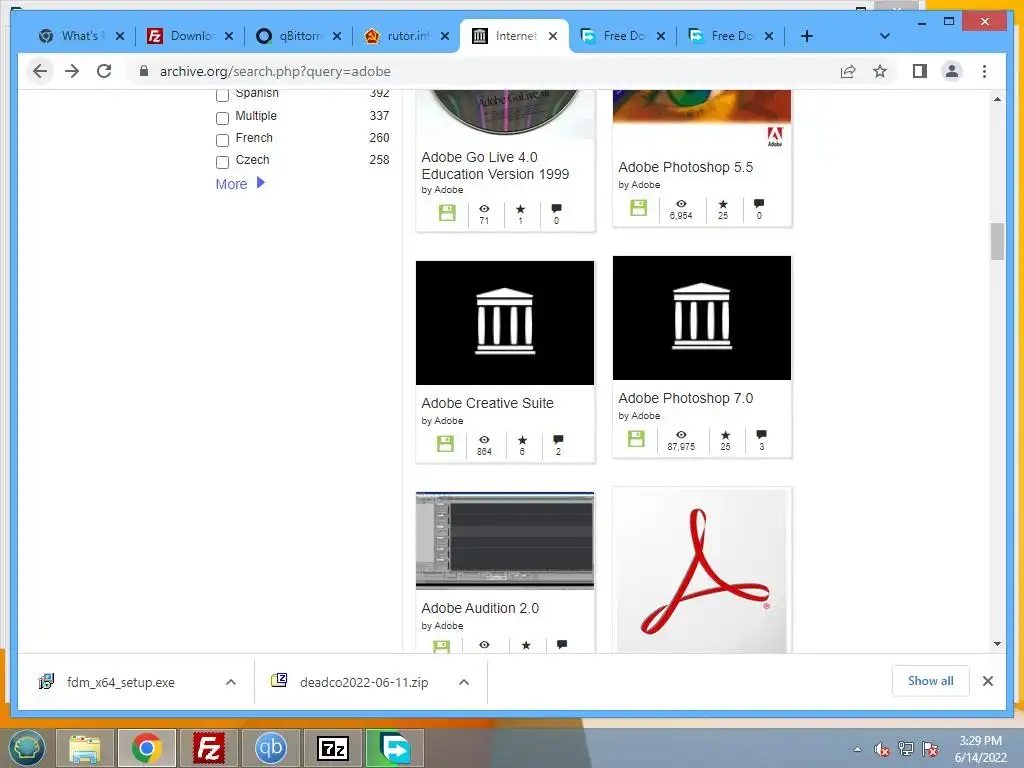Reload the archive.org page

click(x=104, y=71)
